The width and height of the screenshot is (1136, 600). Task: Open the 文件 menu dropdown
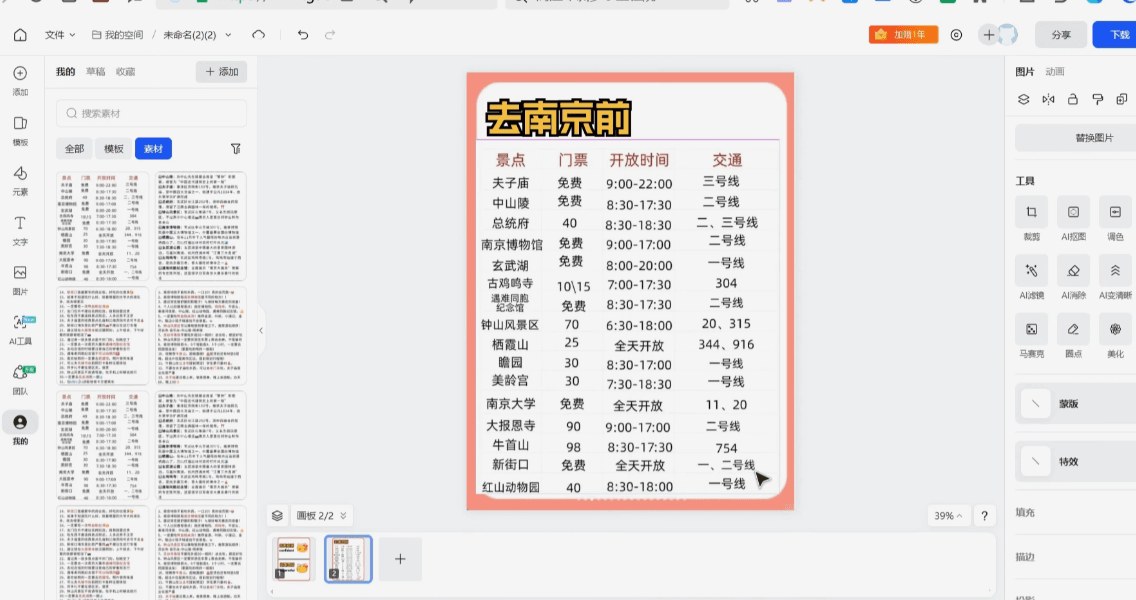click(59, 35)
